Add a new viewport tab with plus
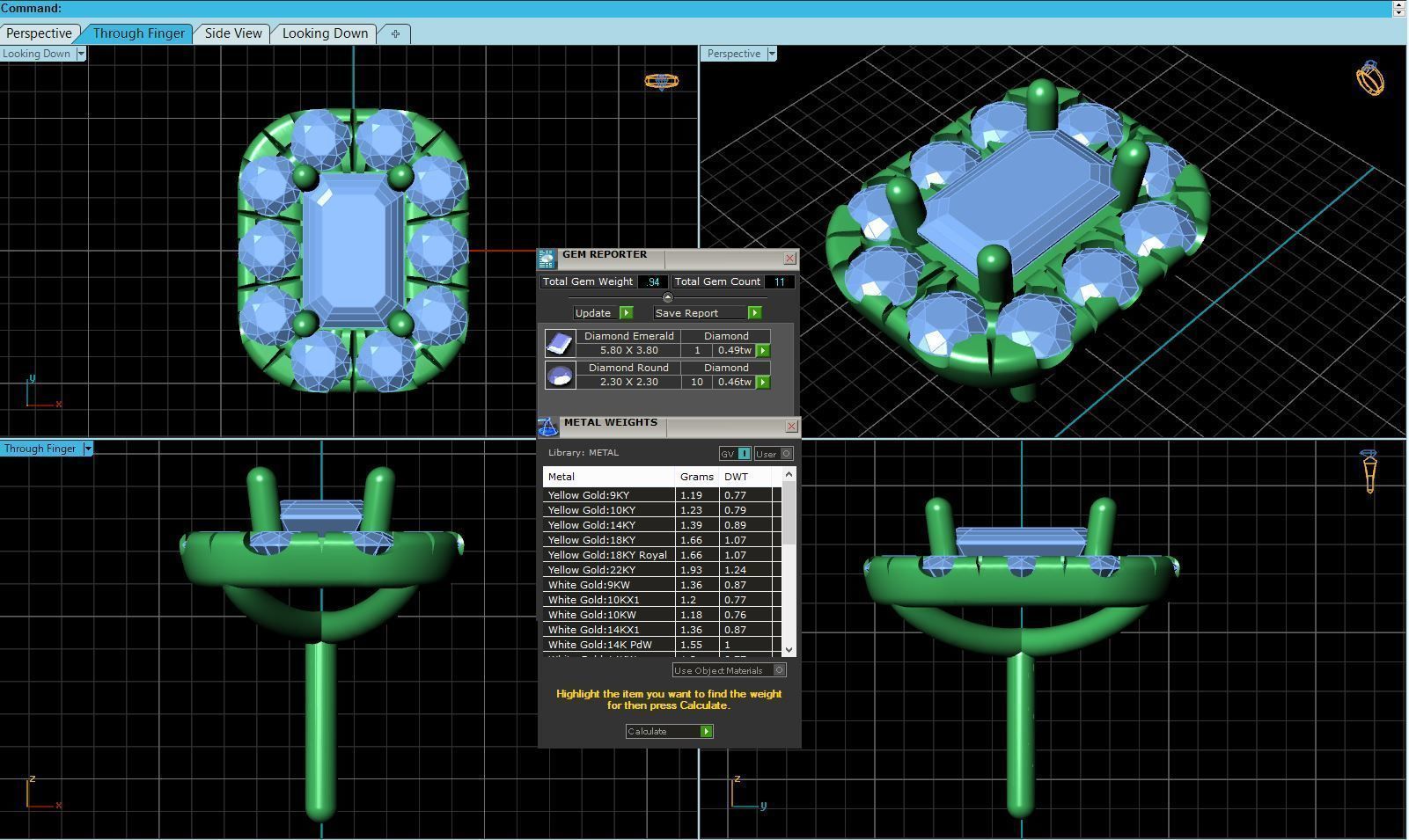Viewport: 1409px width, 840px height. [395, 33]
